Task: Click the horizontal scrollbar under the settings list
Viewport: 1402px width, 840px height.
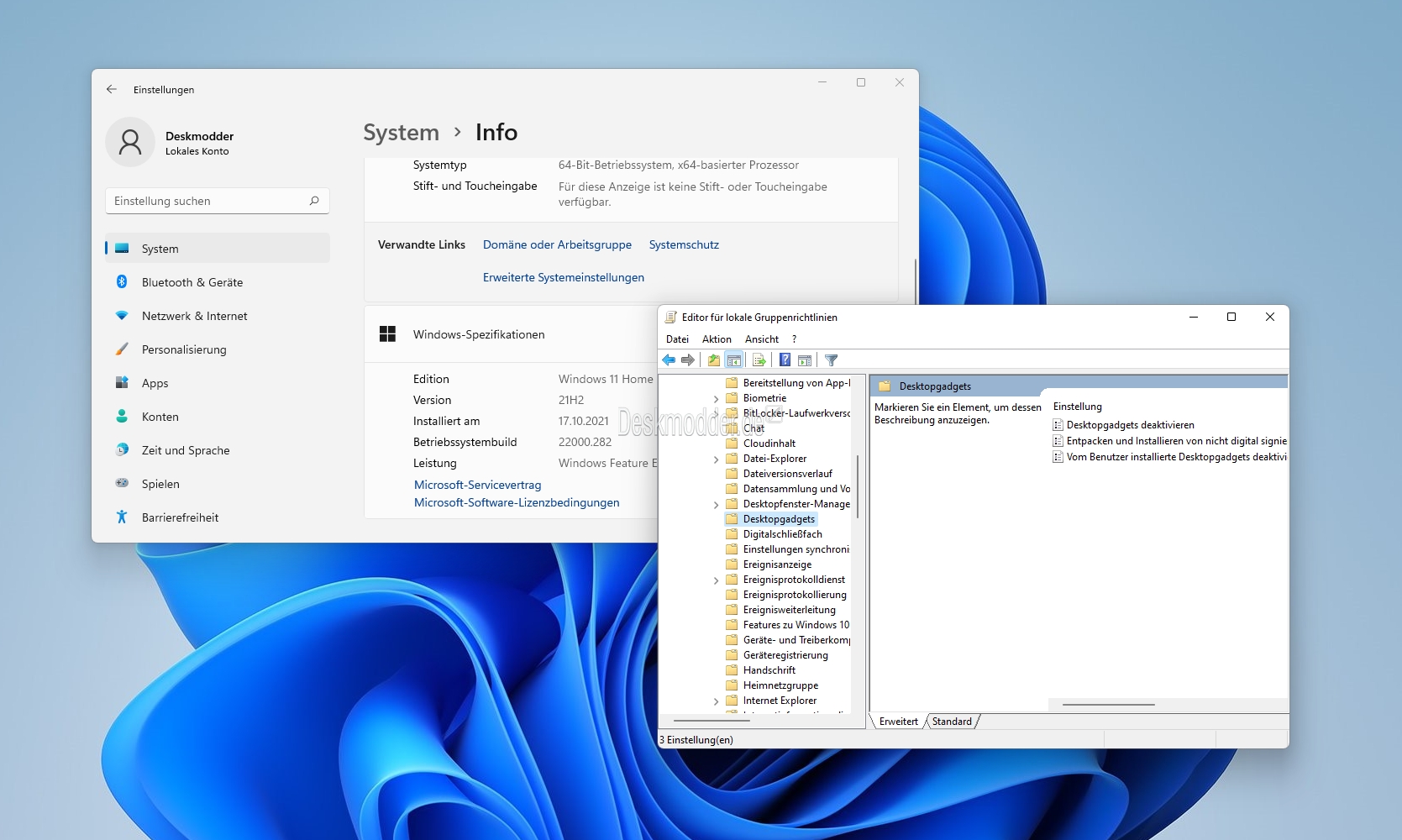Action: tap(1109, 705)
